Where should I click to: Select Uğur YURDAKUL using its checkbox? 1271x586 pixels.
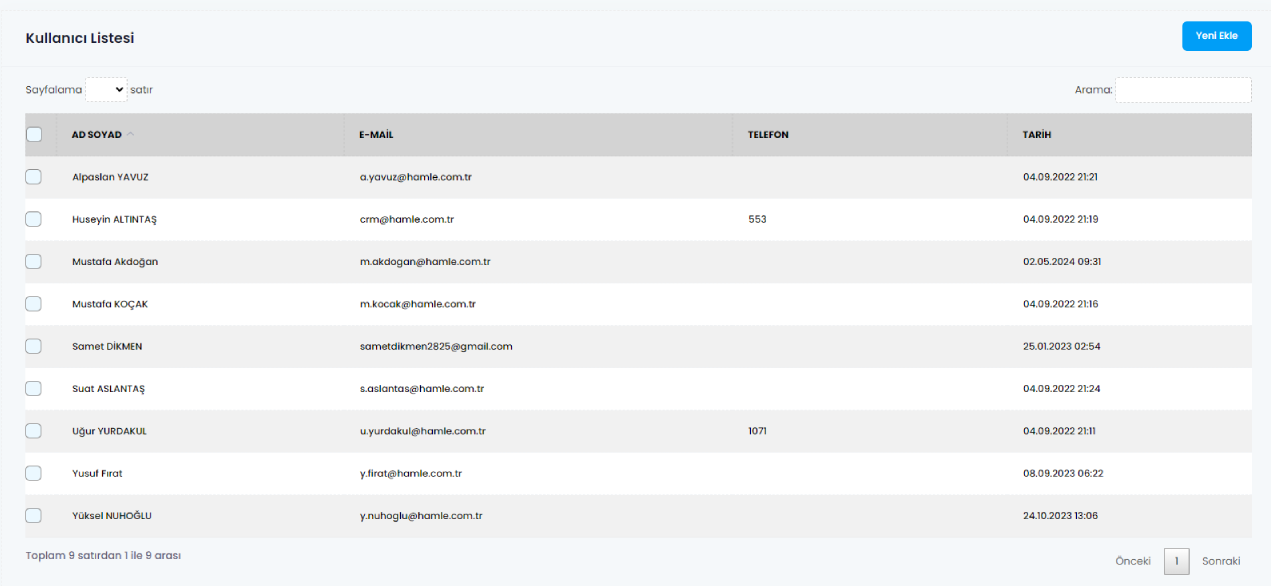[x=34, y=431]
